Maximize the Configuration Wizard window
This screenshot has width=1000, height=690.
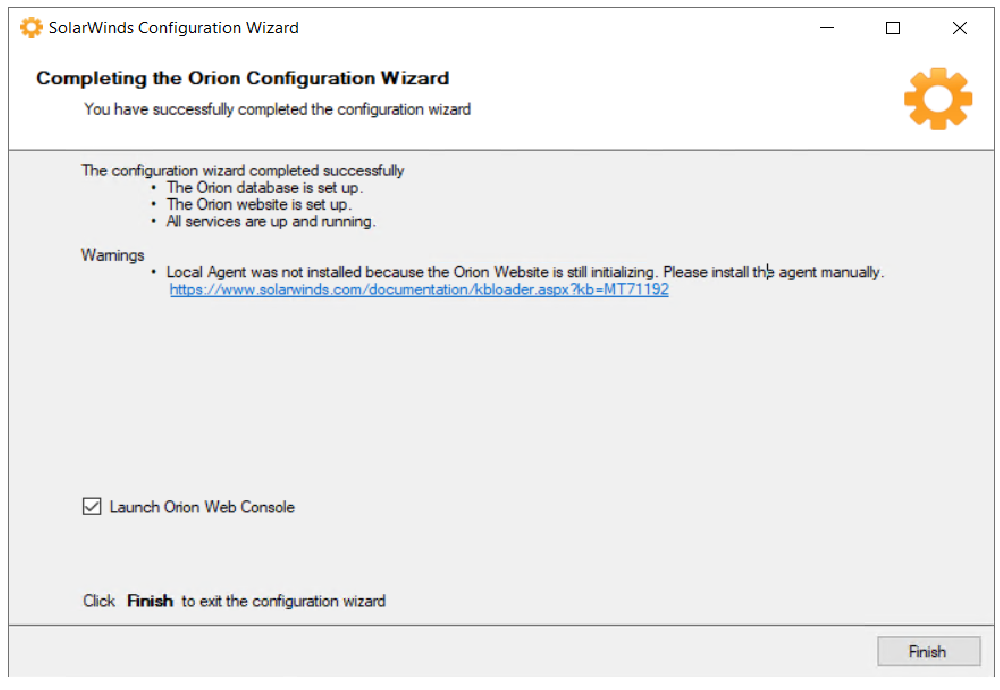(x=893, y=28)
